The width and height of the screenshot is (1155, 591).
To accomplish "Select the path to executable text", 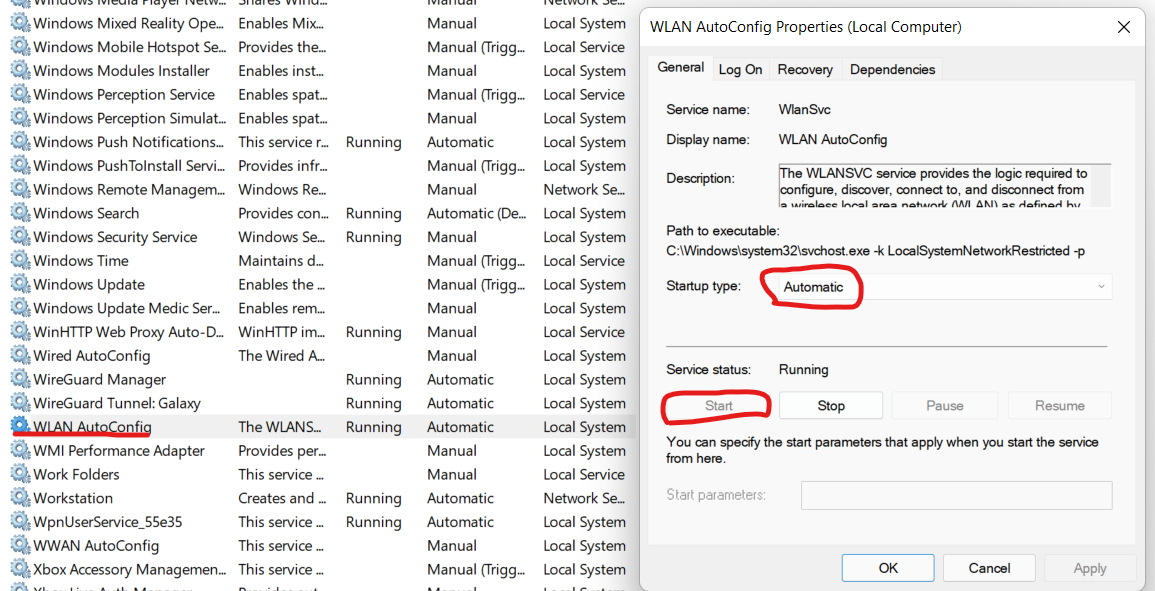I will (875, 251).
